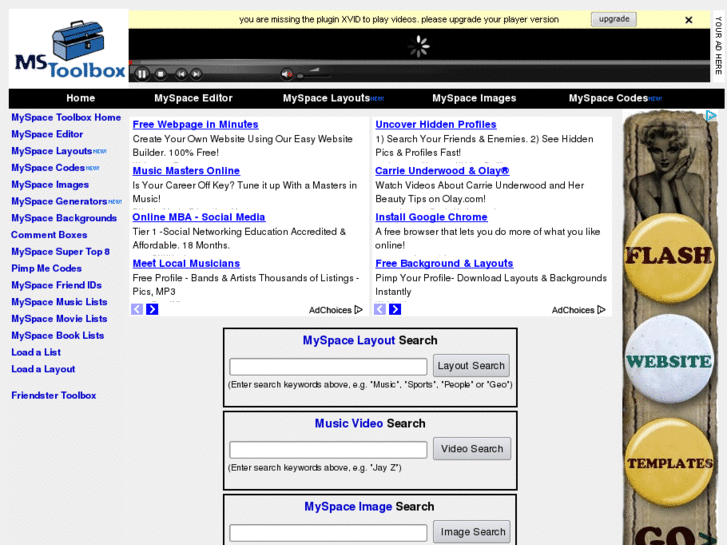This screenshot has width=727, height=545.
Task: Click the Load a Layout link
Action: [43, 369]
